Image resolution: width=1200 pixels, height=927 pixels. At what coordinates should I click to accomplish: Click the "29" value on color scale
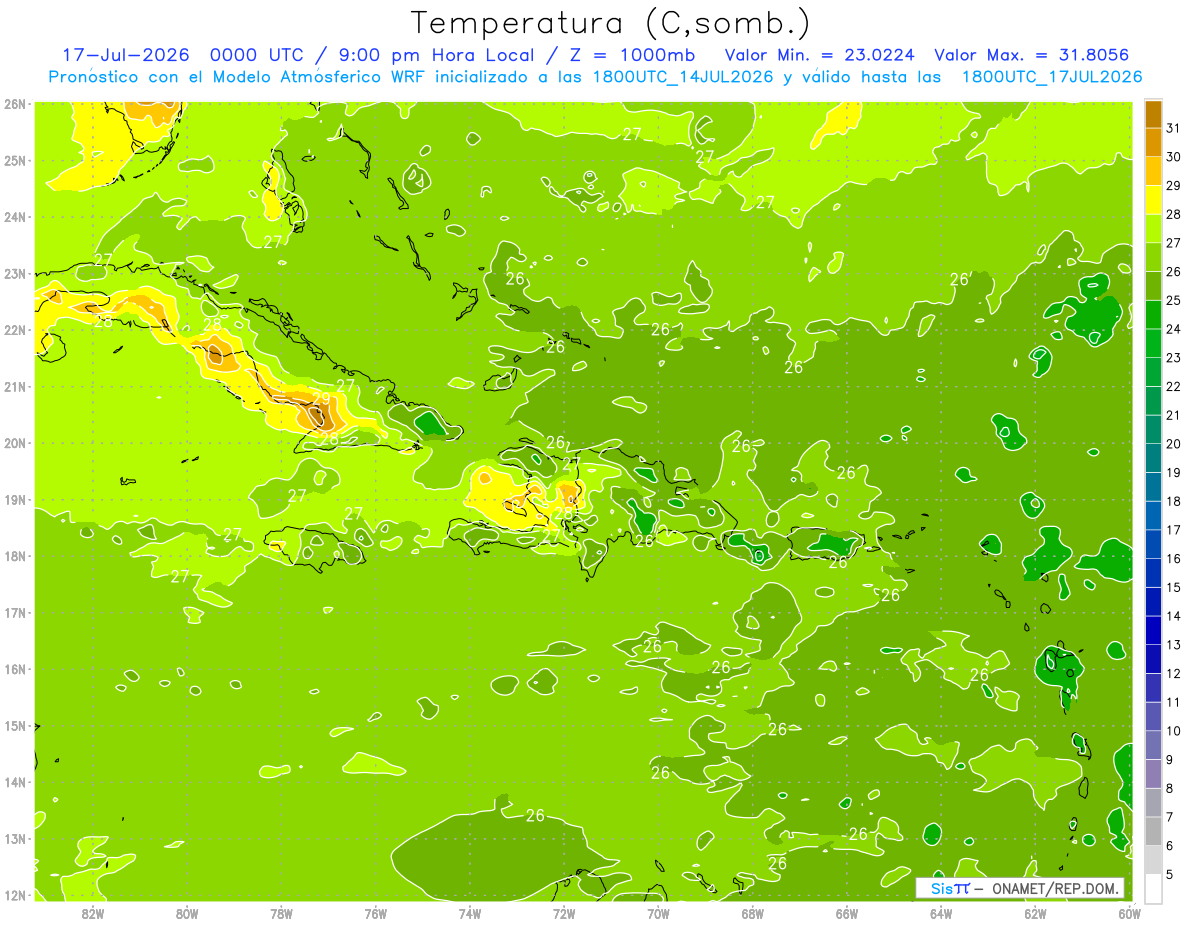[x=1174, y=185]
